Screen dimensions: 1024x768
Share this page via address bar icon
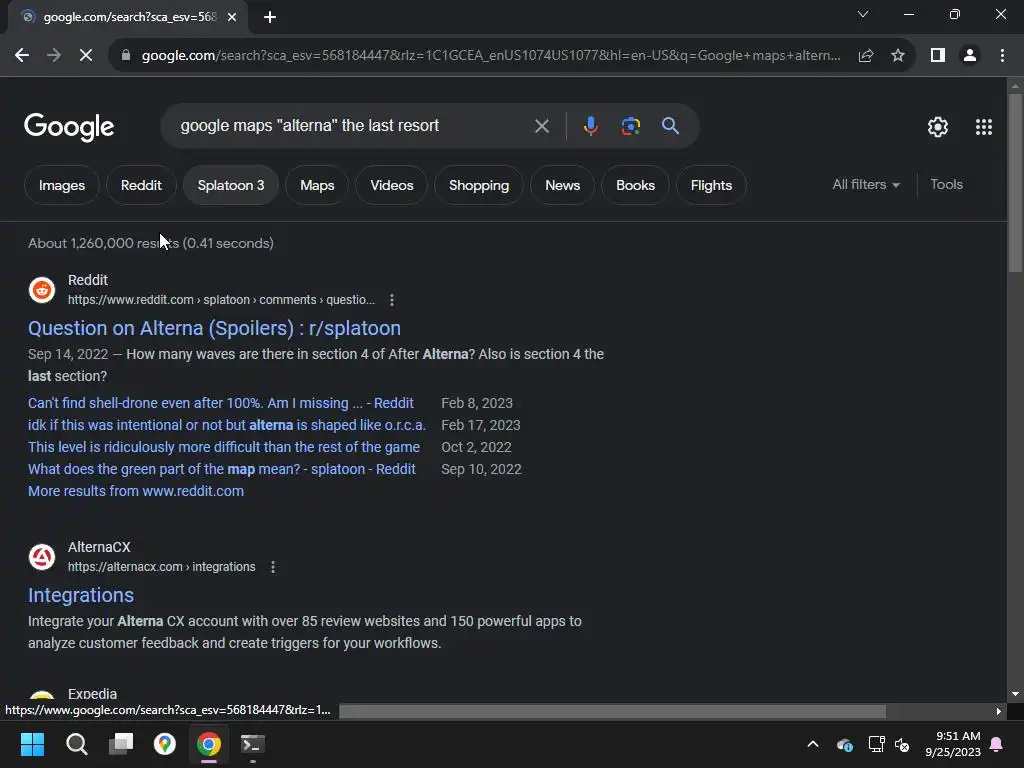866,56
